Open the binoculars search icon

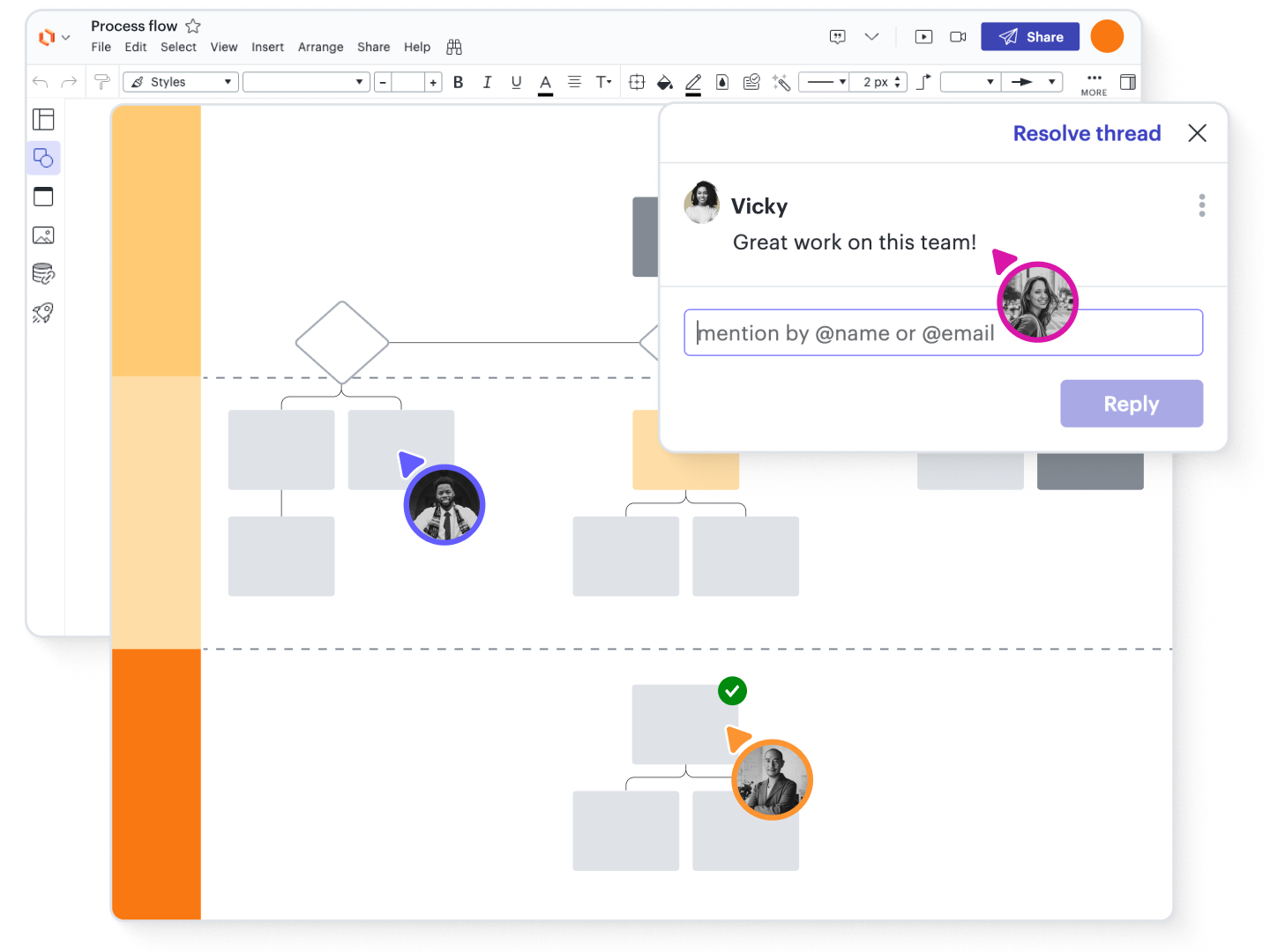click(454, 48)
